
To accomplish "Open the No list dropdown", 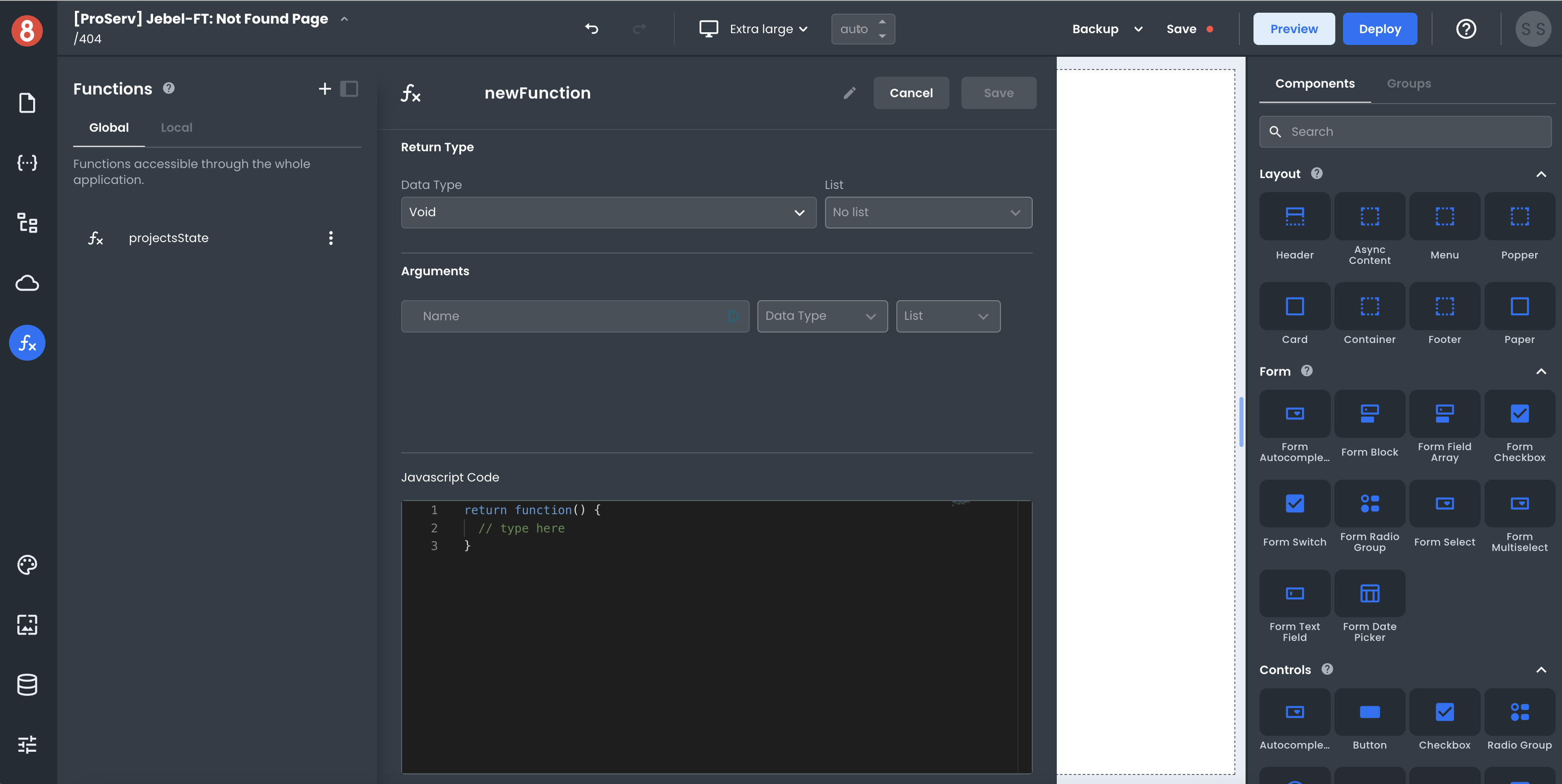I will coord(928,212).
